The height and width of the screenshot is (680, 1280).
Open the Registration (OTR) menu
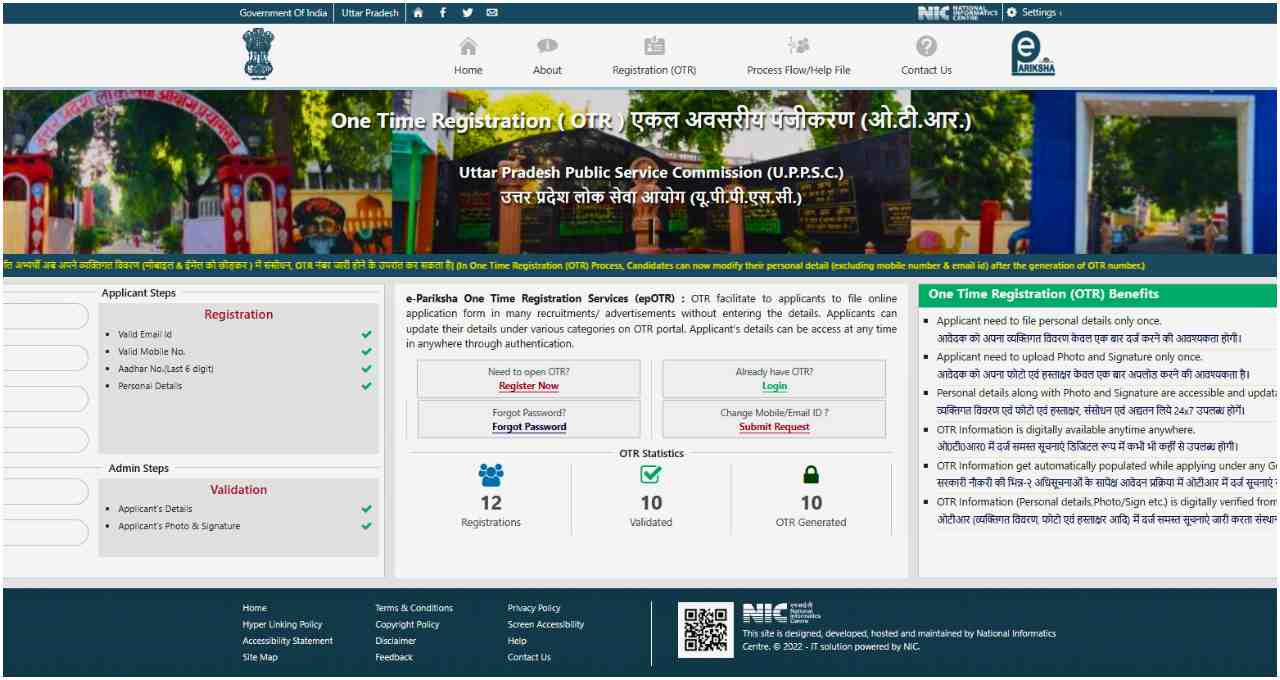(x=654, y=56)
